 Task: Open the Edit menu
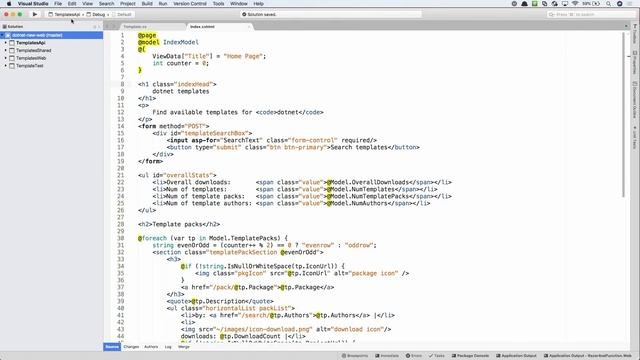tap(72, 3)
